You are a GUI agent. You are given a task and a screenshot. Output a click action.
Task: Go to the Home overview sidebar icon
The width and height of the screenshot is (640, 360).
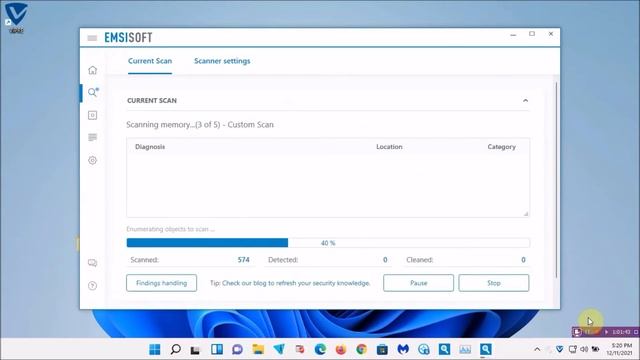coord(93,70)
